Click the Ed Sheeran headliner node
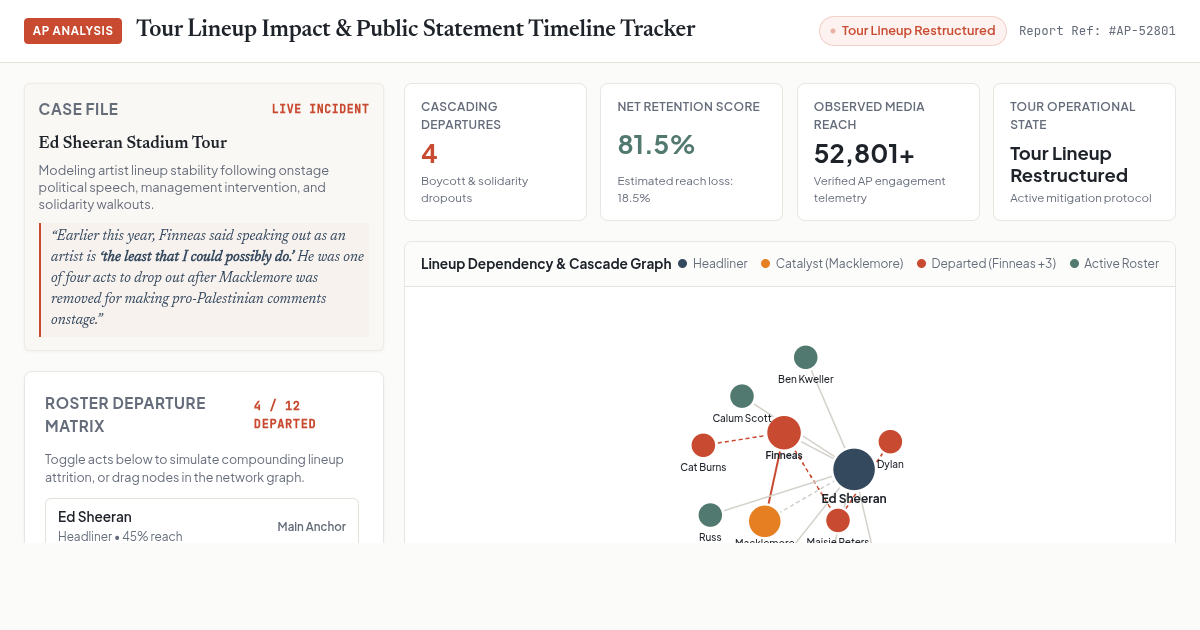1200x630 pixels. click(x=854, y=469)
